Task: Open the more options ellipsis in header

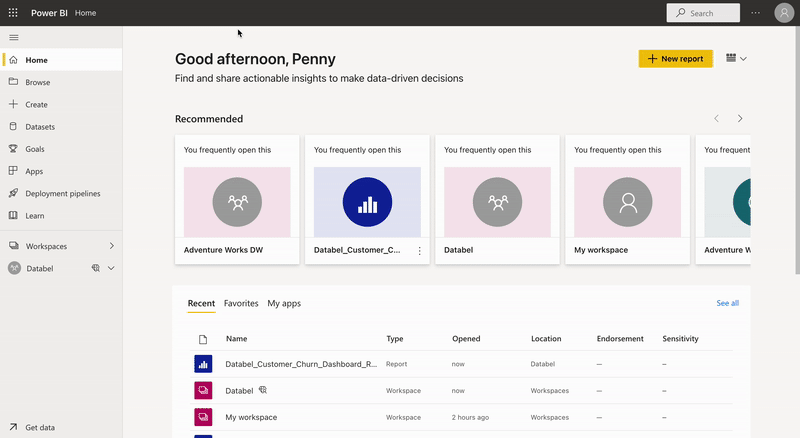Action: click(x=756, y=13)
